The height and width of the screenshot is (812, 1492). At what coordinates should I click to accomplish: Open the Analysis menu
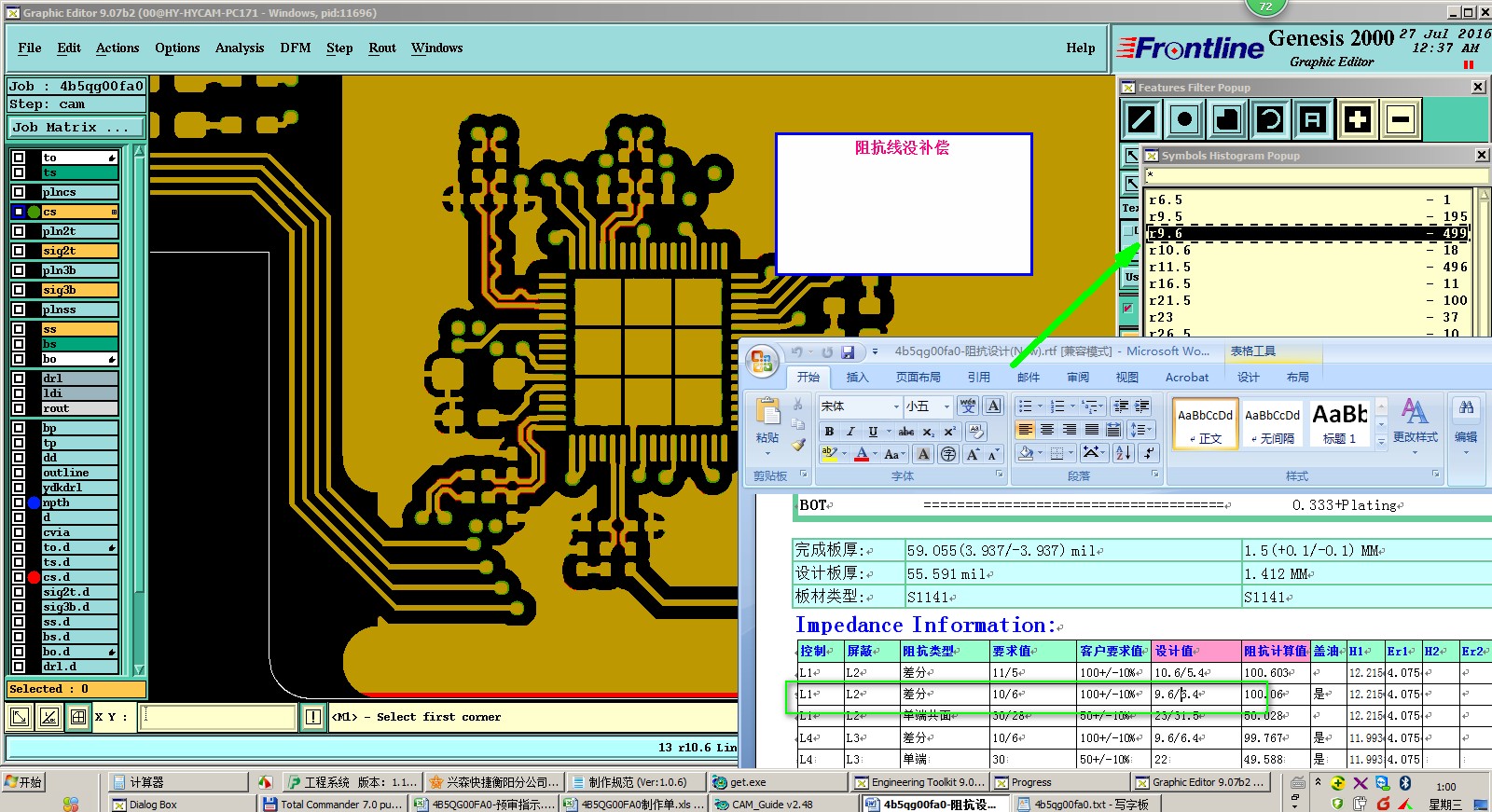point(240,48)
